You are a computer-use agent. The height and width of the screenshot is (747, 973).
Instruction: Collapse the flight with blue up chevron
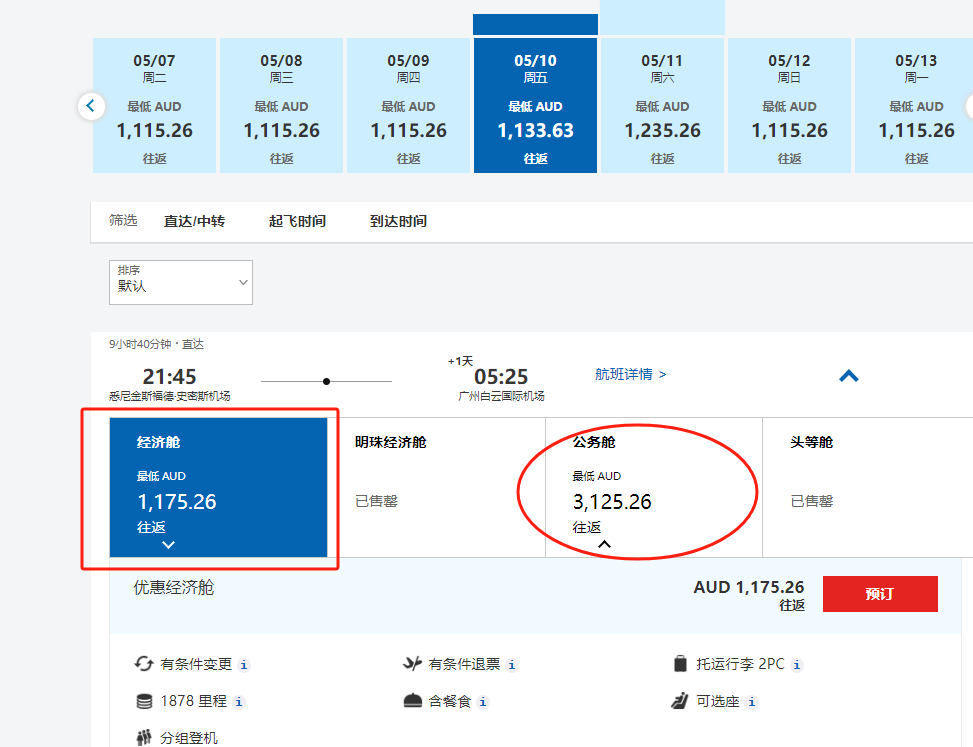point(849,375)
